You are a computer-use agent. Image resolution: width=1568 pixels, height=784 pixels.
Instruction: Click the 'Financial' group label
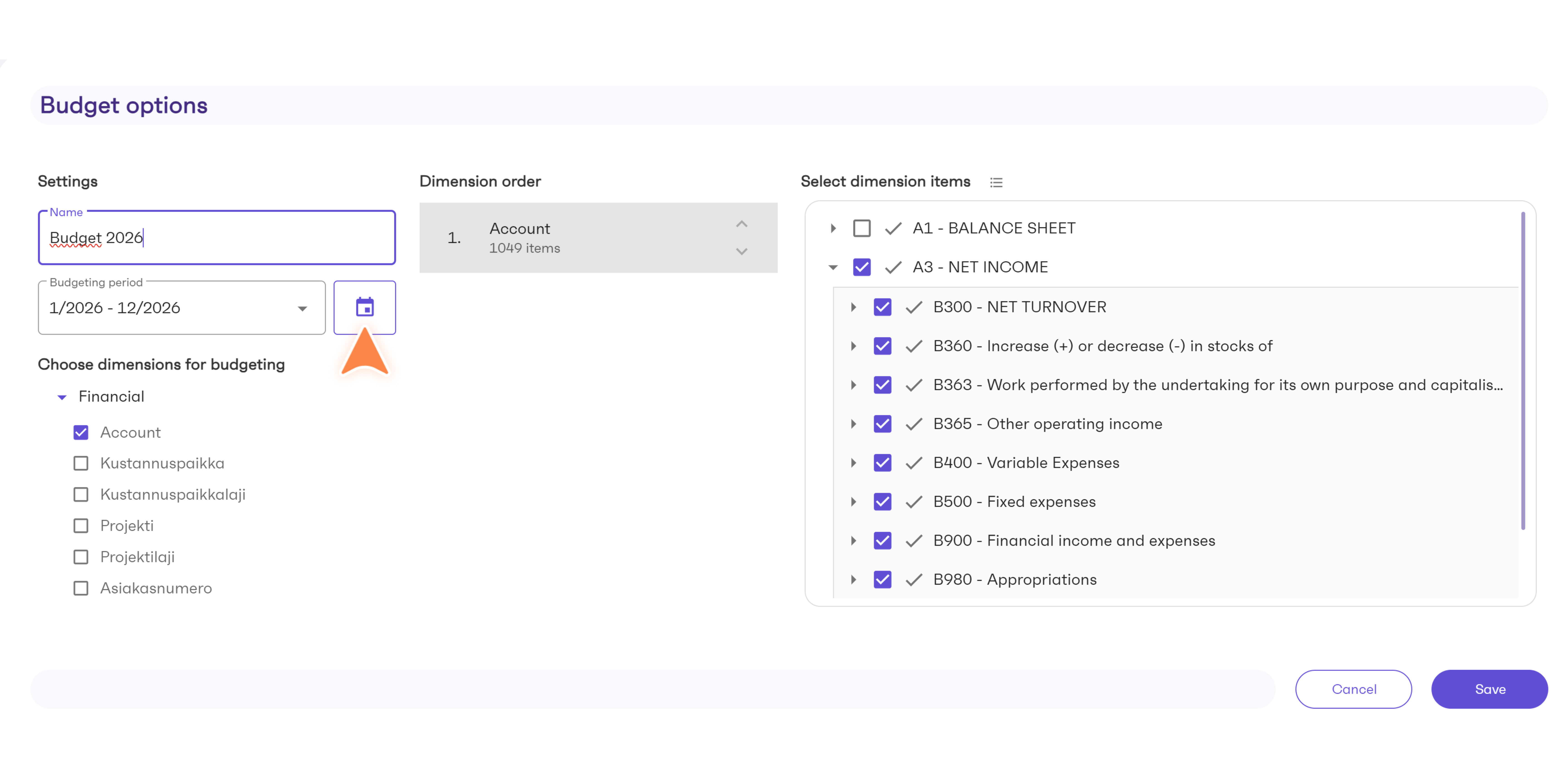coord(111,397)
